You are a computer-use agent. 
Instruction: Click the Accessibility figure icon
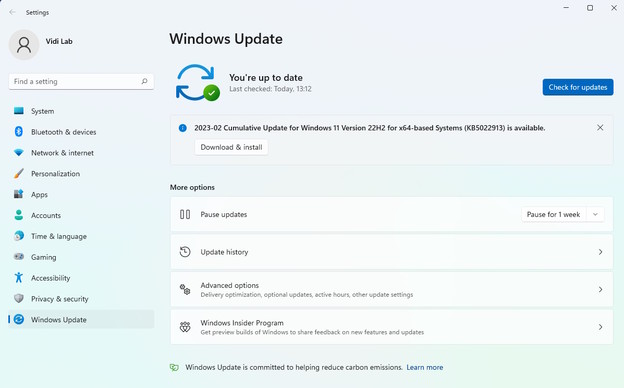19,277
